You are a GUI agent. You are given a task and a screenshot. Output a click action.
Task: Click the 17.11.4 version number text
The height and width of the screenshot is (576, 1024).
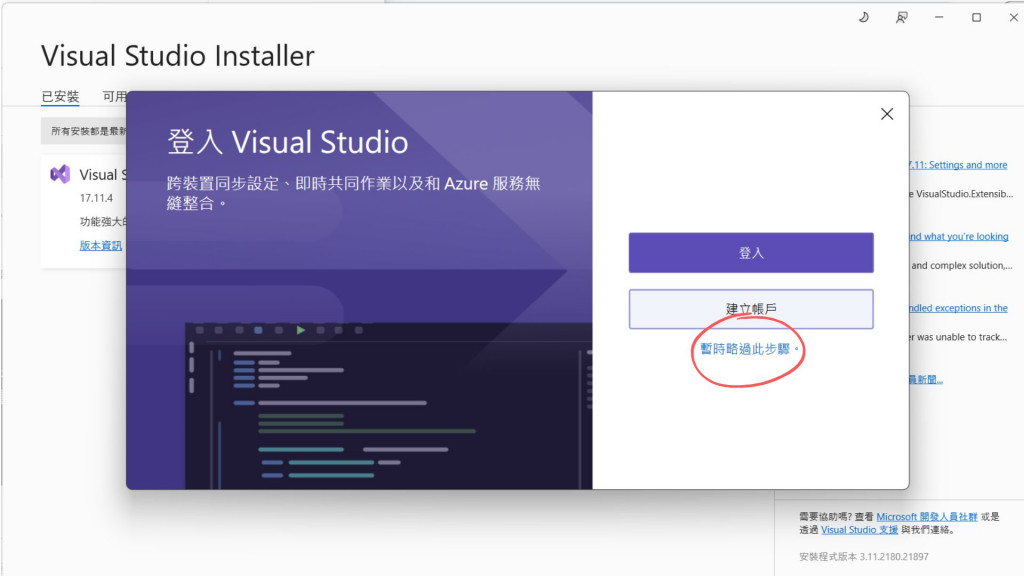pyautogui.click(x=96, y=198)
